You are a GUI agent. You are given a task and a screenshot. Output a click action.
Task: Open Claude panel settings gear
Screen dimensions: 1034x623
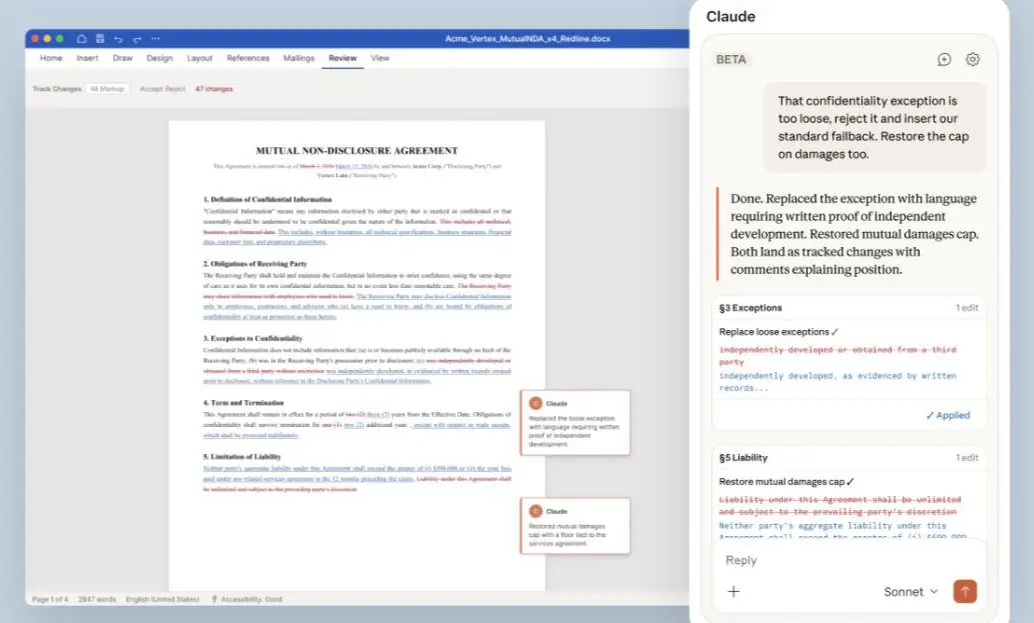pyautogui.click(x=972, y=59)
